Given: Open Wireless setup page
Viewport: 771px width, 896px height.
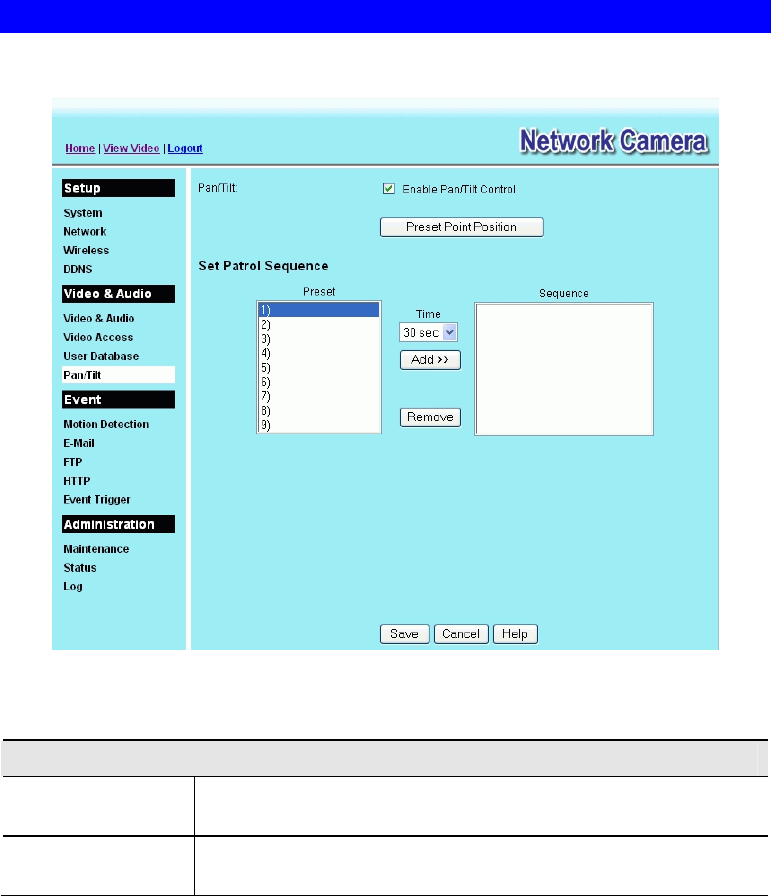Looking at the screenshot, I should point(86,250).
